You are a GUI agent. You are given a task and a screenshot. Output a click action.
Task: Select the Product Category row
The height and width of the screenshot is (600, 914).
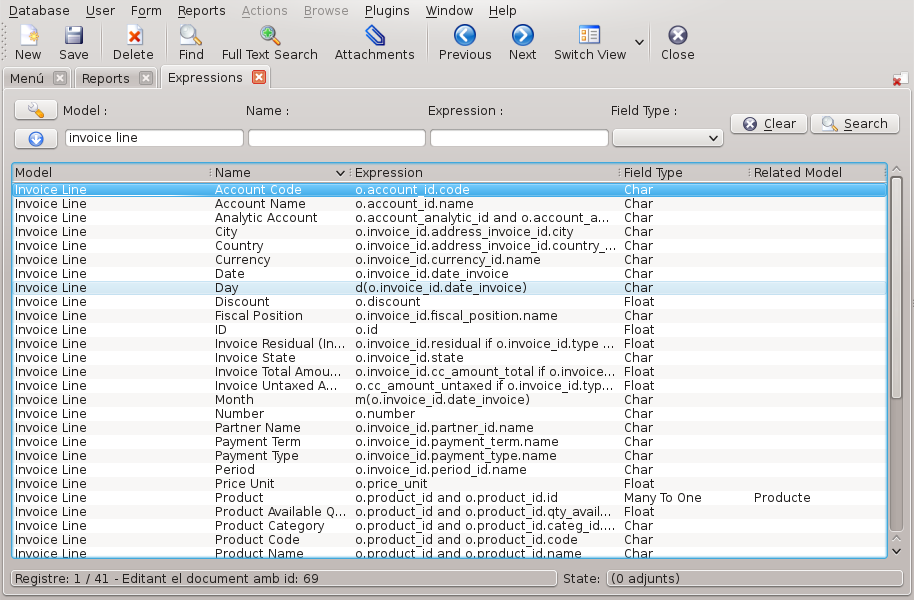click(x=449, y=525)
